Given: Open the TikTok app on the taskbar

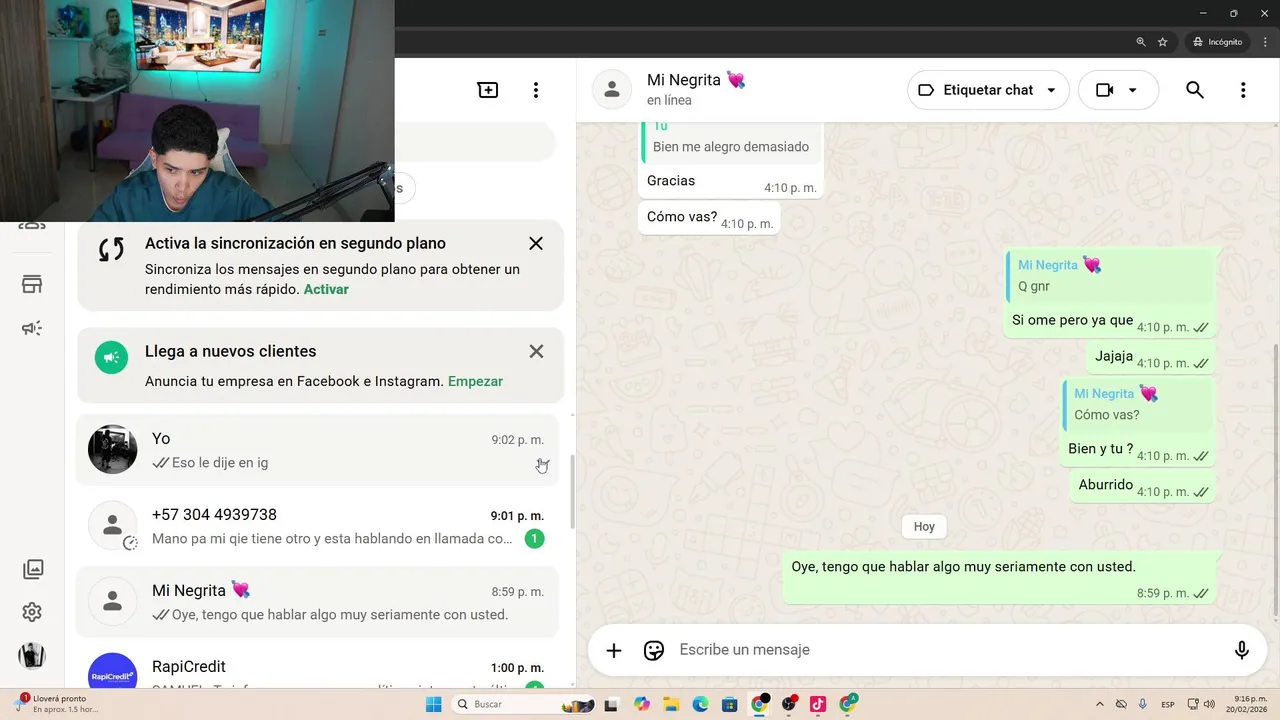Looking at the screenshot, I should 818,704.
